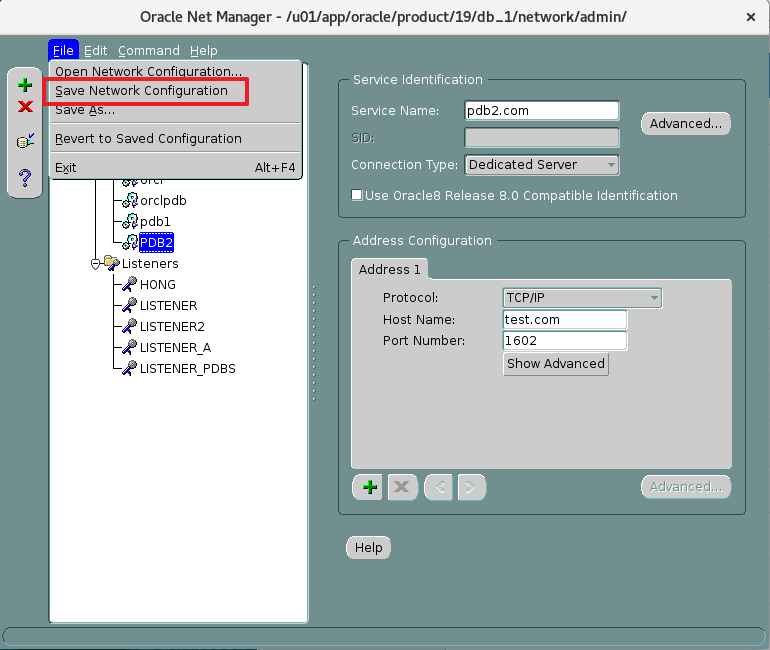
Task: Choose Open Network Configuration... menu item
Action: tap(176, 71)
